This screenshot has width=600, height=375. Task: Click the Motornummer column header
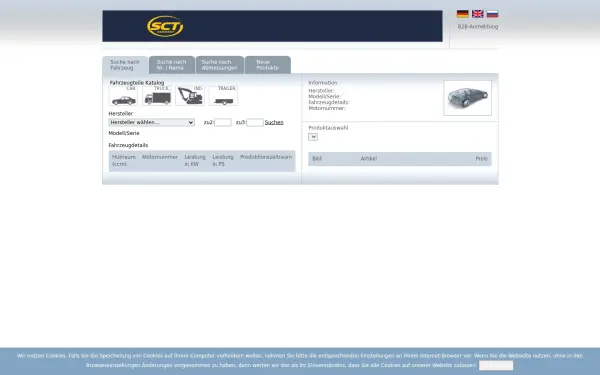point(160,157)
